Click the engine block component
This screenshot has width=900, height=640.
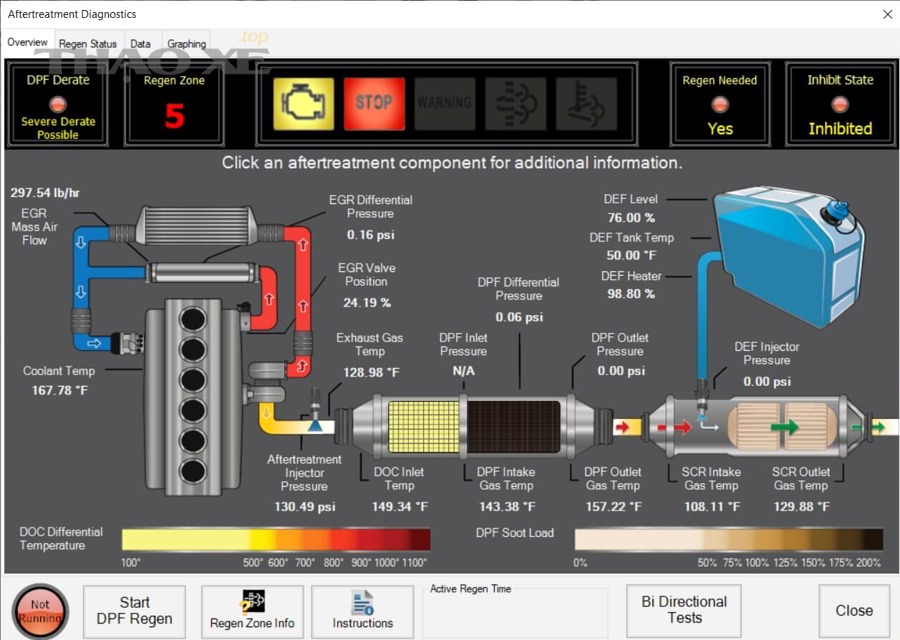(192, 396)
